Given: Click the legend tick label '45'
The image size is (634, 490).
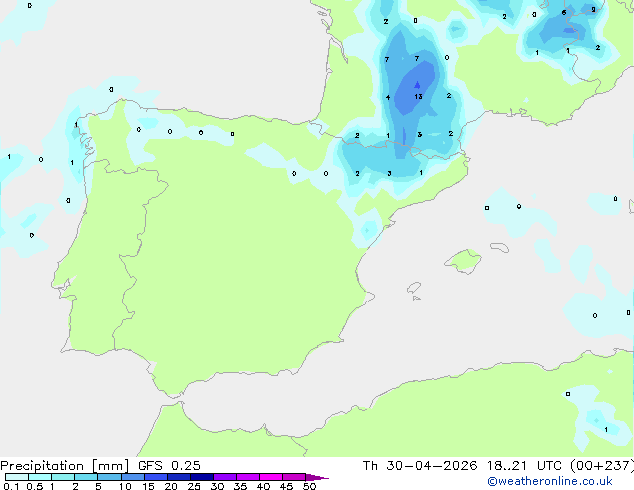Looking at the screenshot, I should point(286,486).
